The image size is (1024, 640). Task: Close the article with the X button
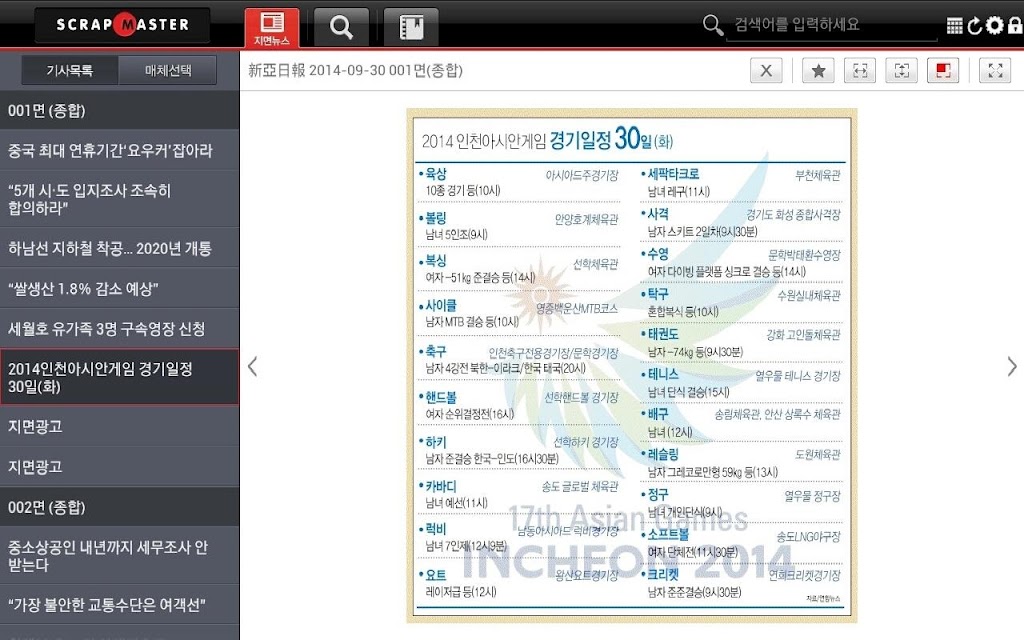pyautogui.click(x=766, y=71)
